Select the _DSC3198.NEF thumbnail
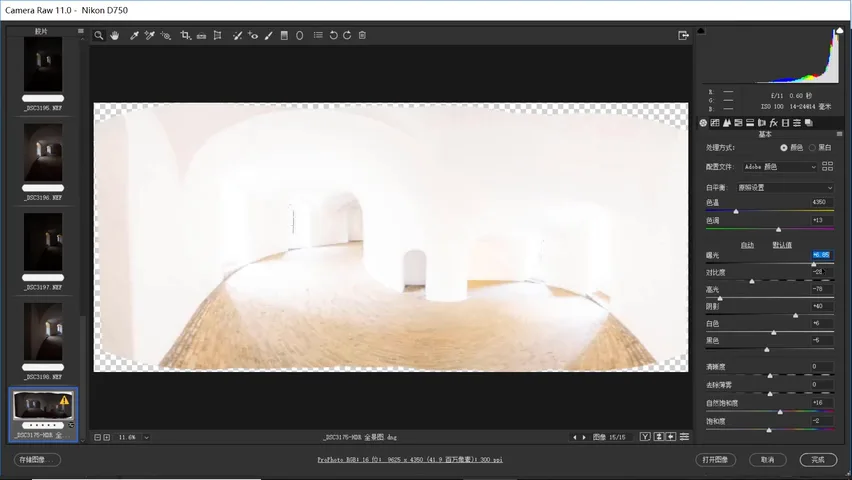 click(x=43, y=332)
